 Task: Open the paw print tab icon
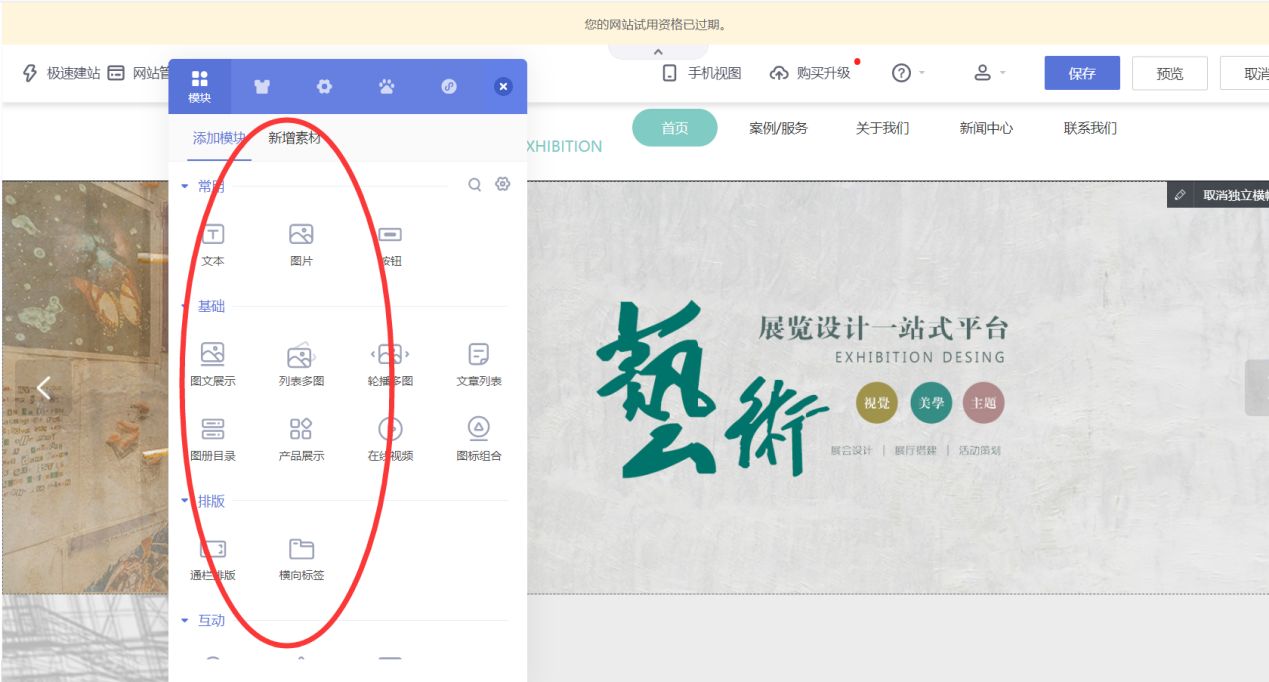386,87
